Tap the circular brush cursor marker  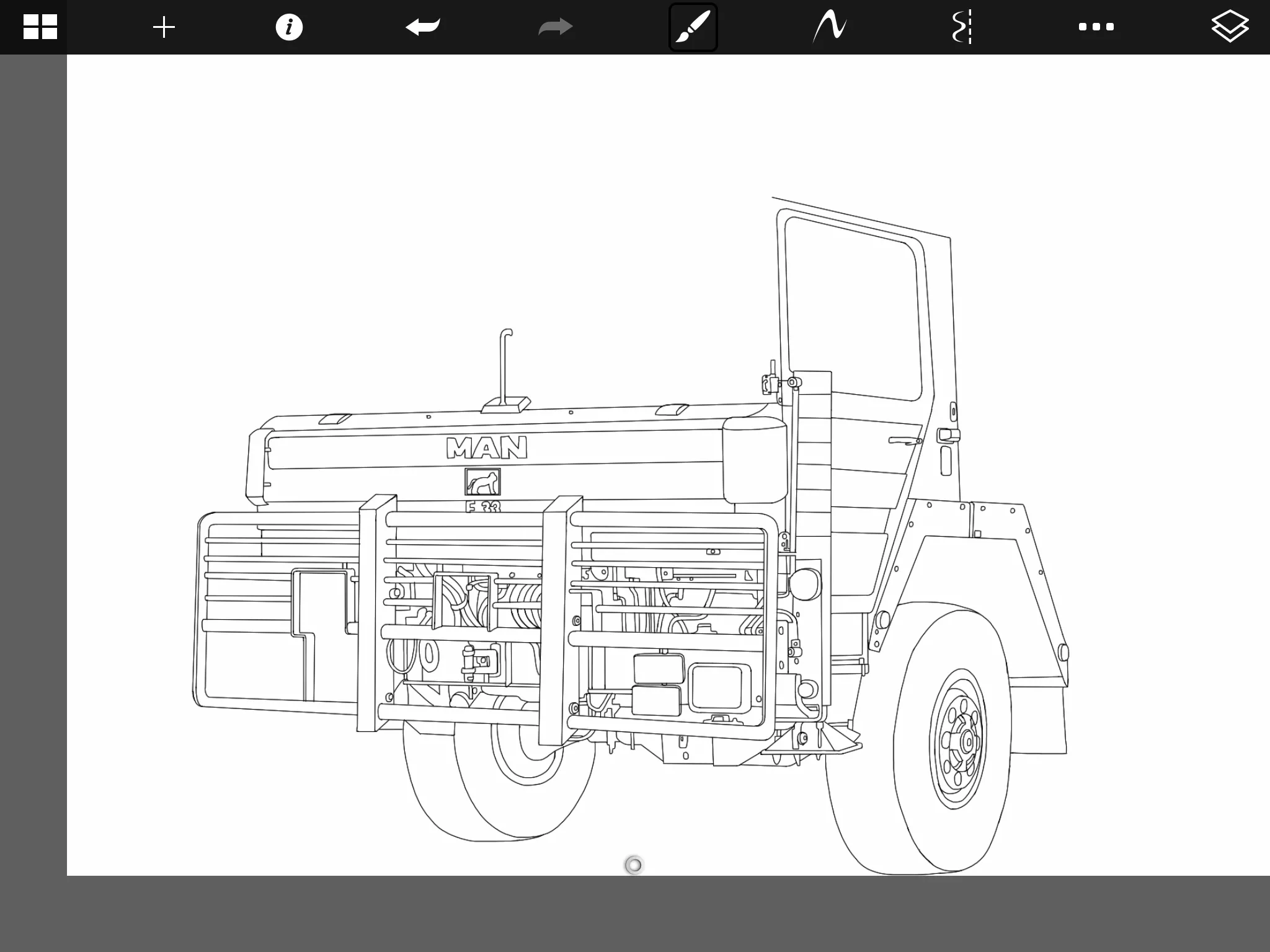tap(634, 865)
